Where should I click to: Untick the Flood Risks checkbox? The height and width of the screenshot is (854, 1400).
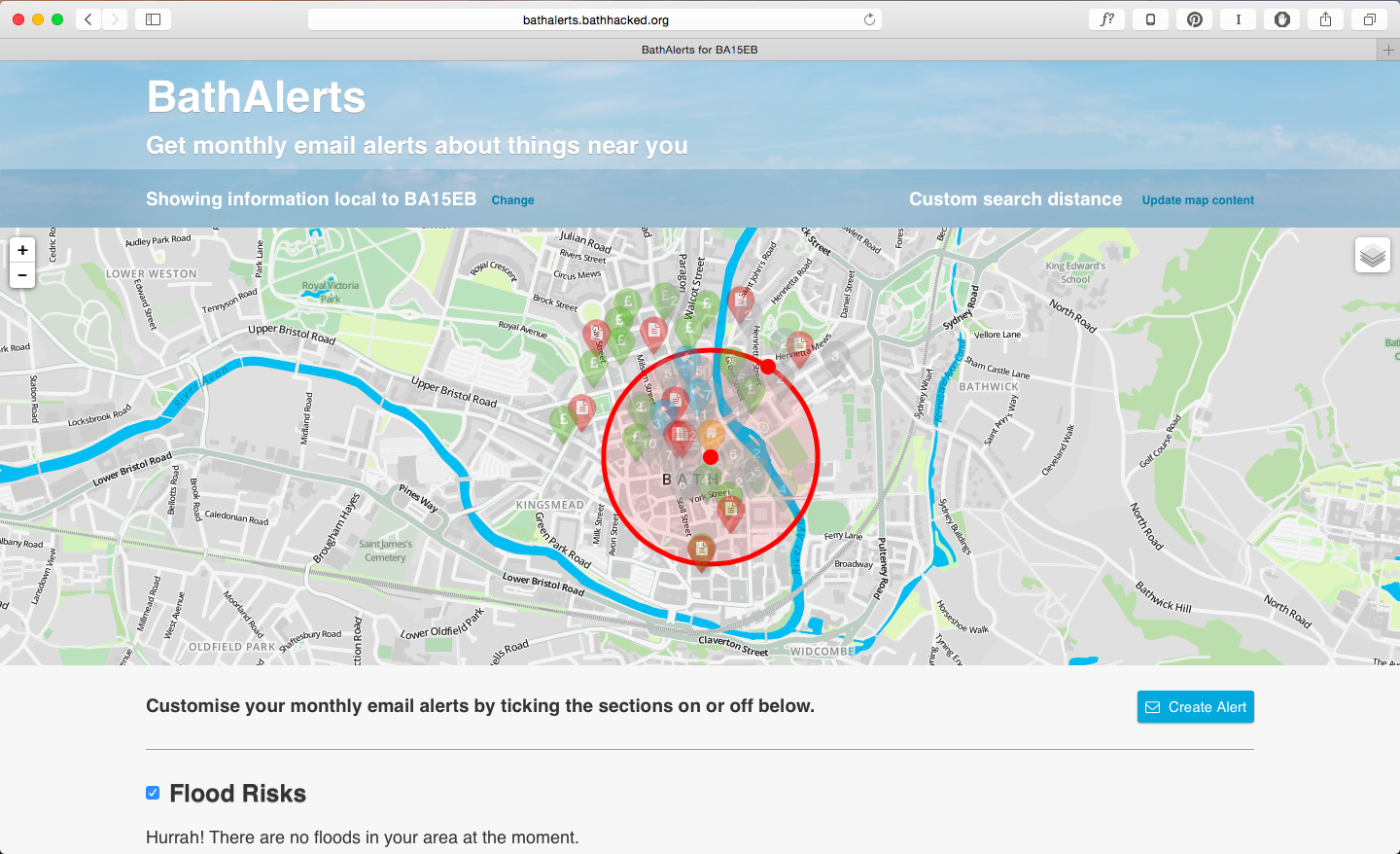(x=153, y=793)
